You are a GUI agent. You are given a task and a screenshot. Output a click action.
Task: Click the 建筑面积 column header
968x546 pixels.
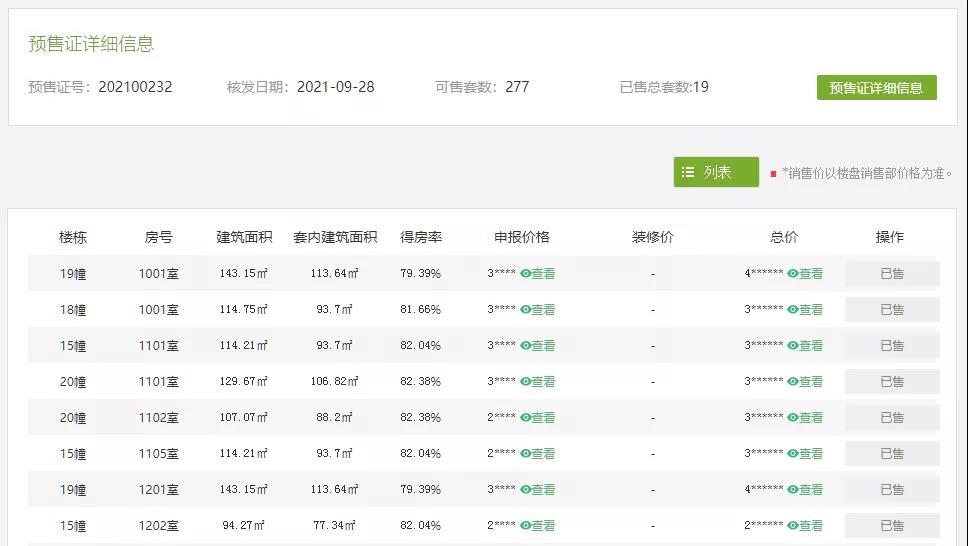pyautogui.click(x=244, y=237)
